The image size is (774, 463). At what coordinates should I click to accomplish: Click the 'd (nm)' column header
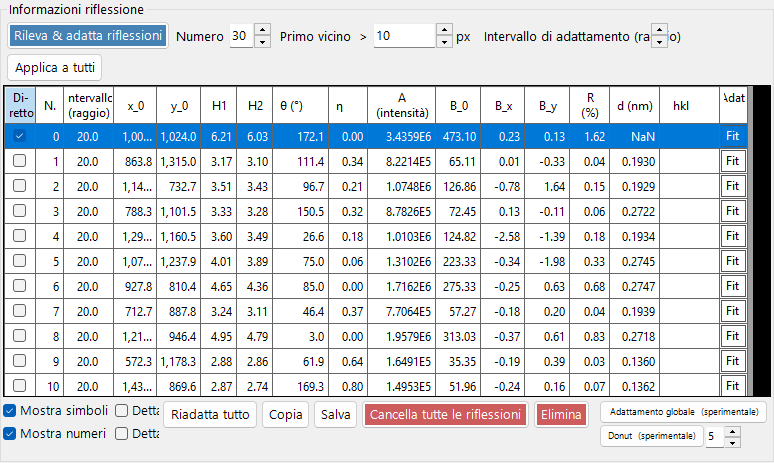click(634, 105)
